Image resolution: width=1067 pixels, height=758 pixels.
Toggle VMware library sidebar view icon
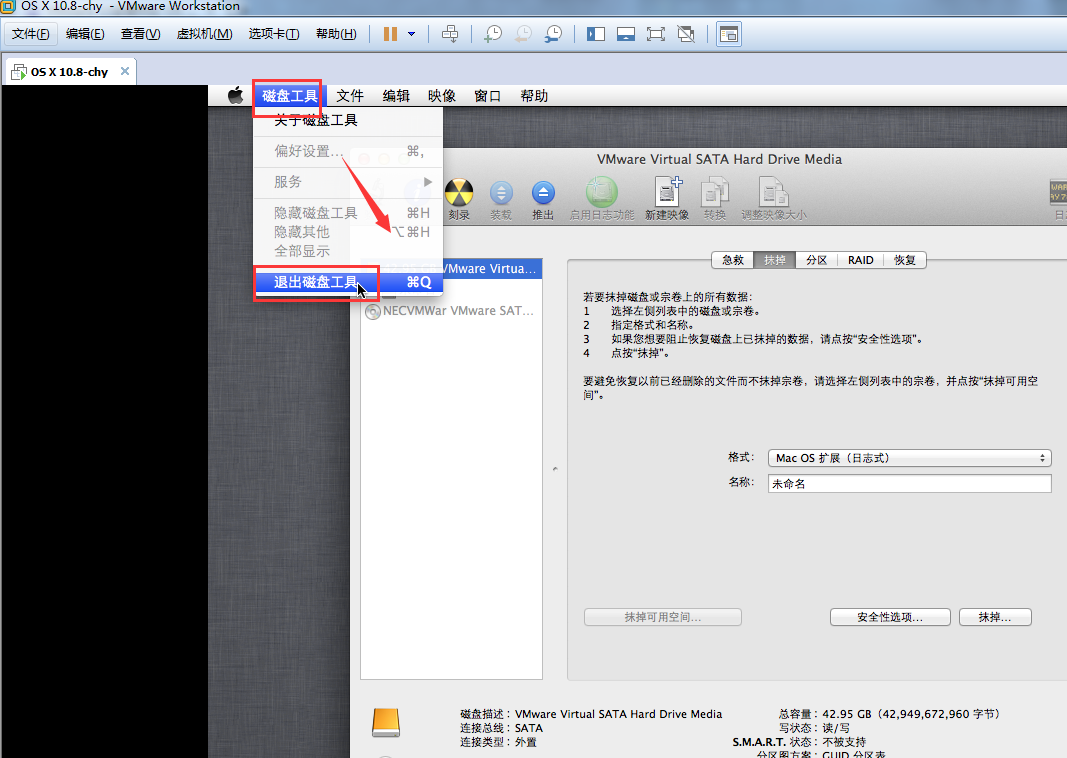point(596,34)
